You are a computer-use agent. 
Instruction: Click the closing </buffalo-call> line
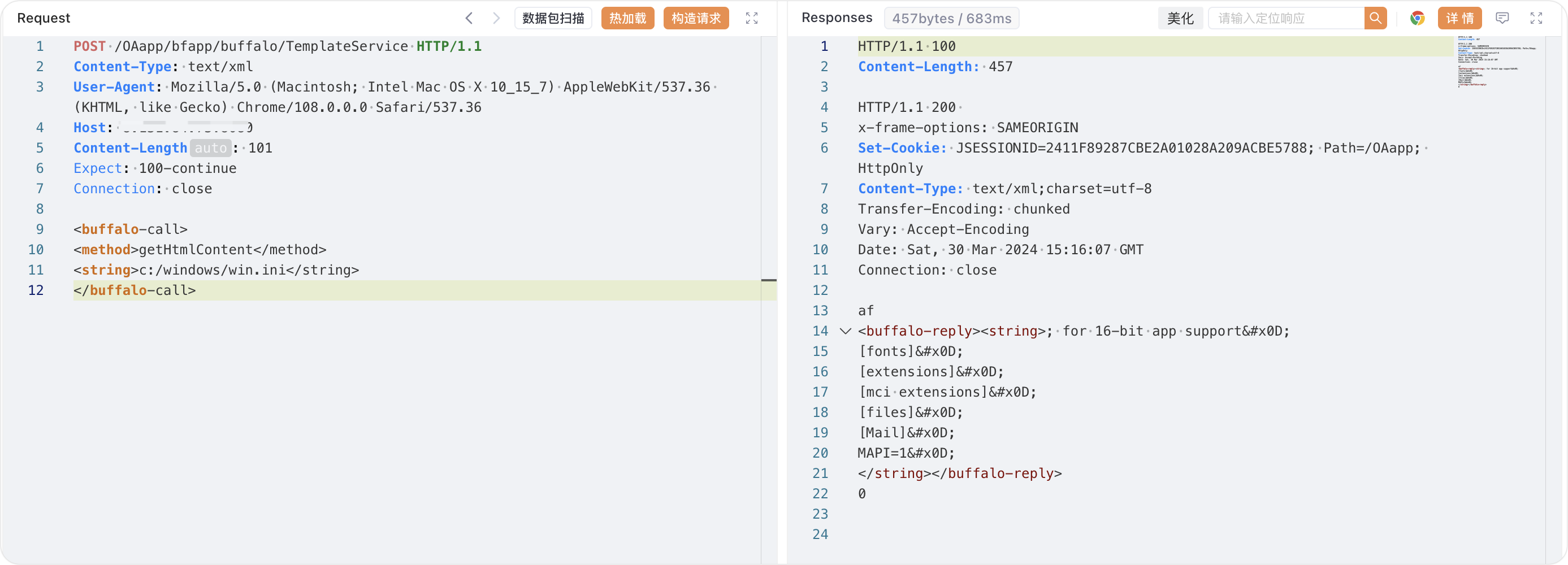[x=135, y=291]
